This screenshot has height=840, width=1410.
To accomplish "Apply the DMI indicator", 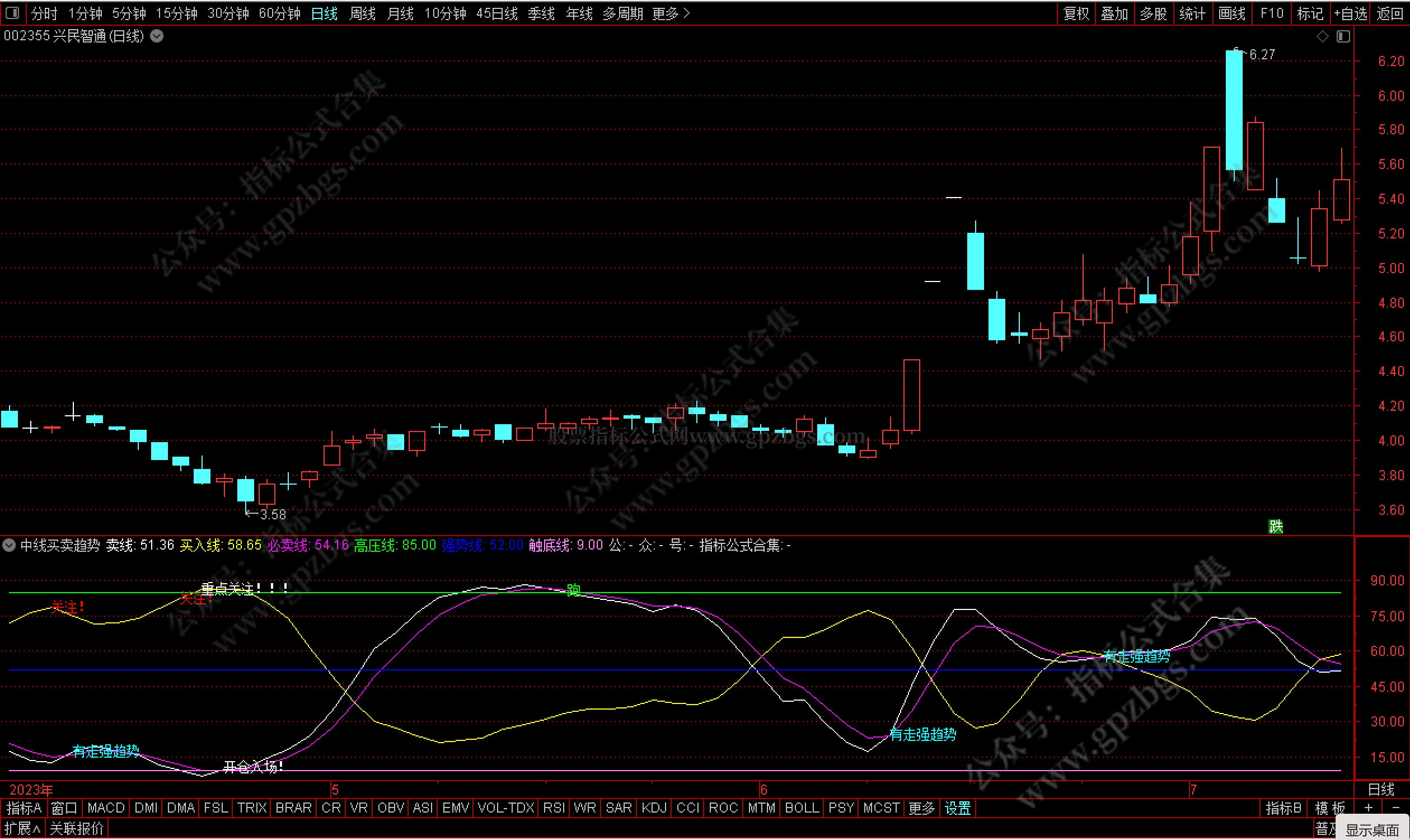I will click(146, 808).
